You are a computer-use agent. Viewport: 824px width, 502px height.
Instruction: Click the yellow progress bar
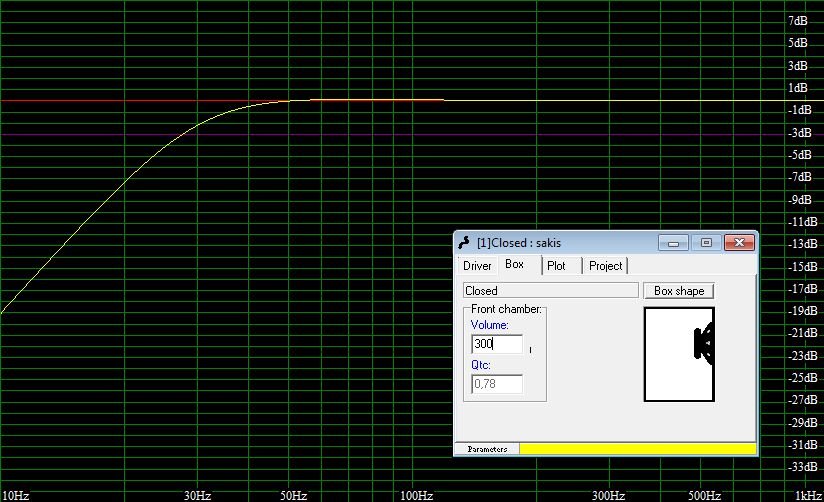coord(638,449)
